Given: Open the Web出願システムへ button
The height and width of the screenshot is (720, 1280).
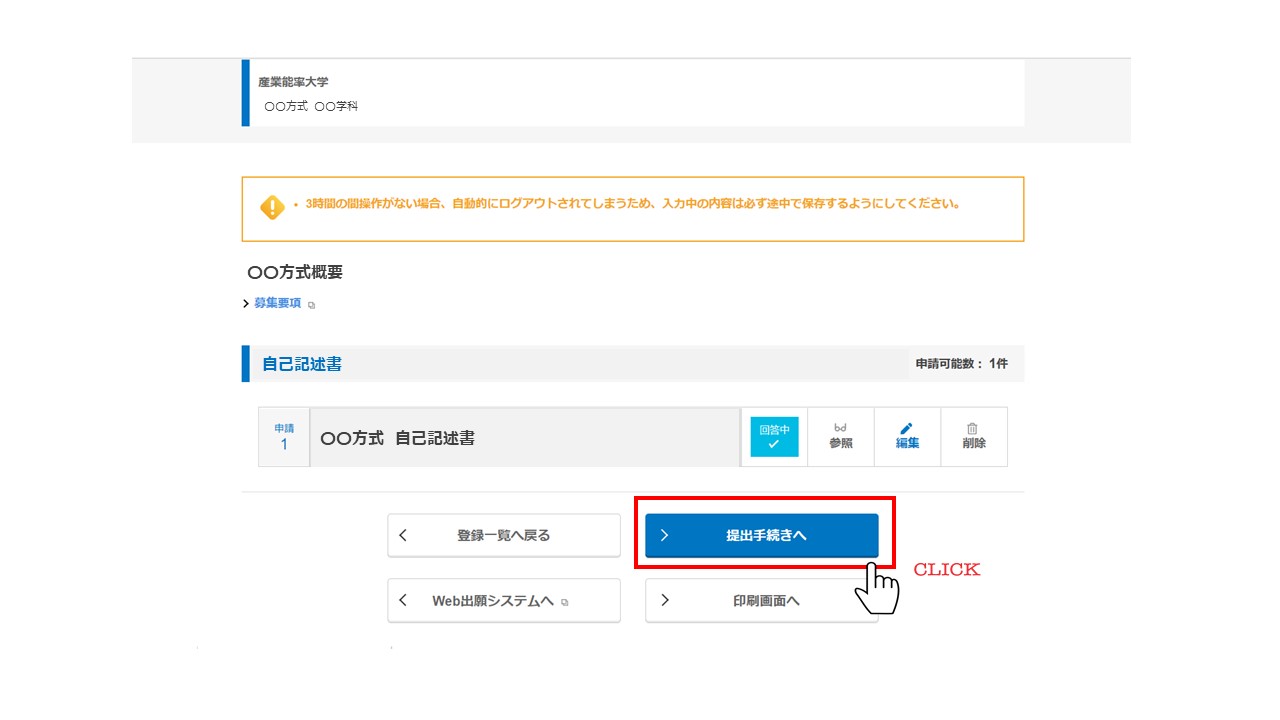Looking at the screenshot, I should 504,601.
